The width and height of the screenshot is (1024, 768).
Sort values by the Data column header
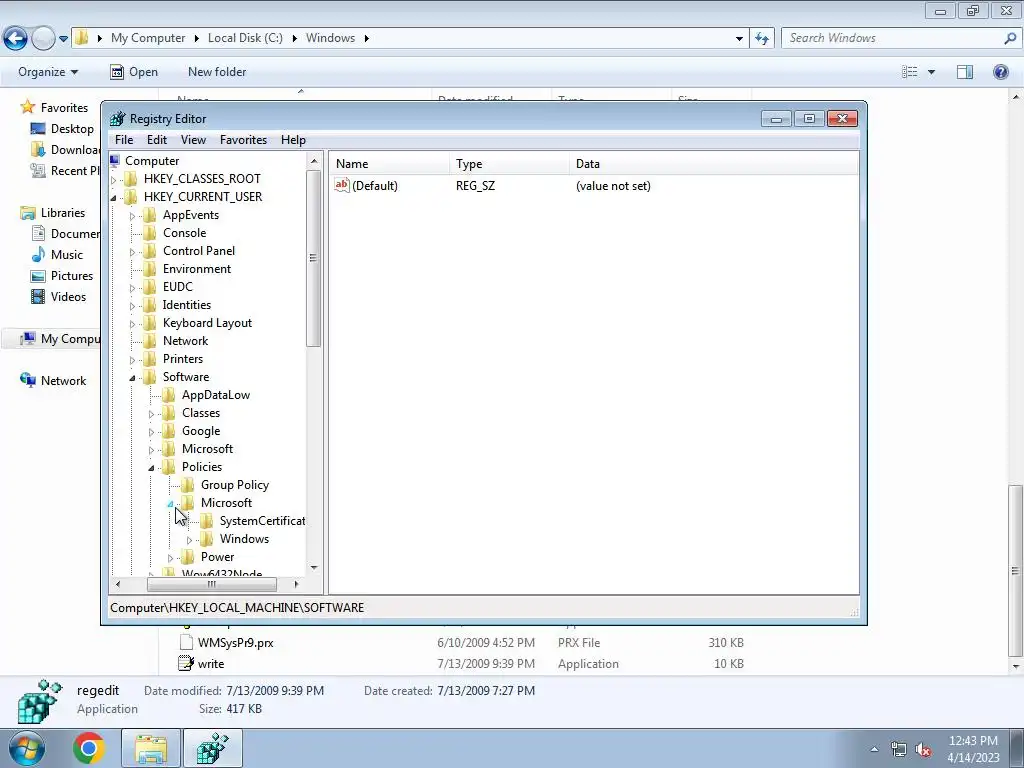pyautogui.click(x=714, y=164)
